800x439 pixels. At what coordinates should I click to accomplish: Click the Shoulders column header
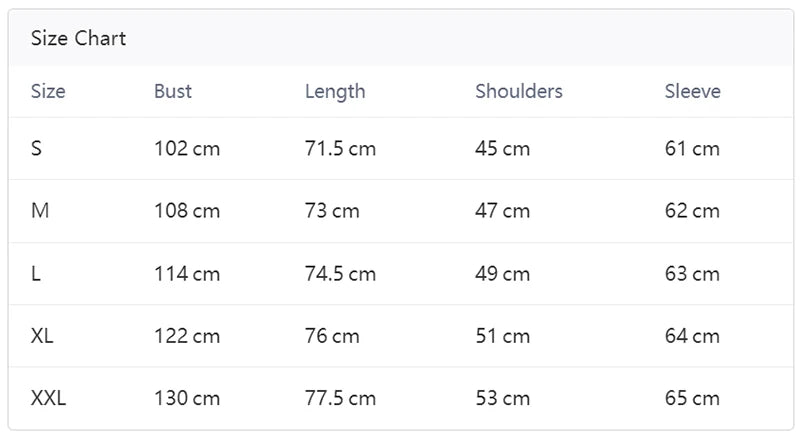(x=519, y=91)
